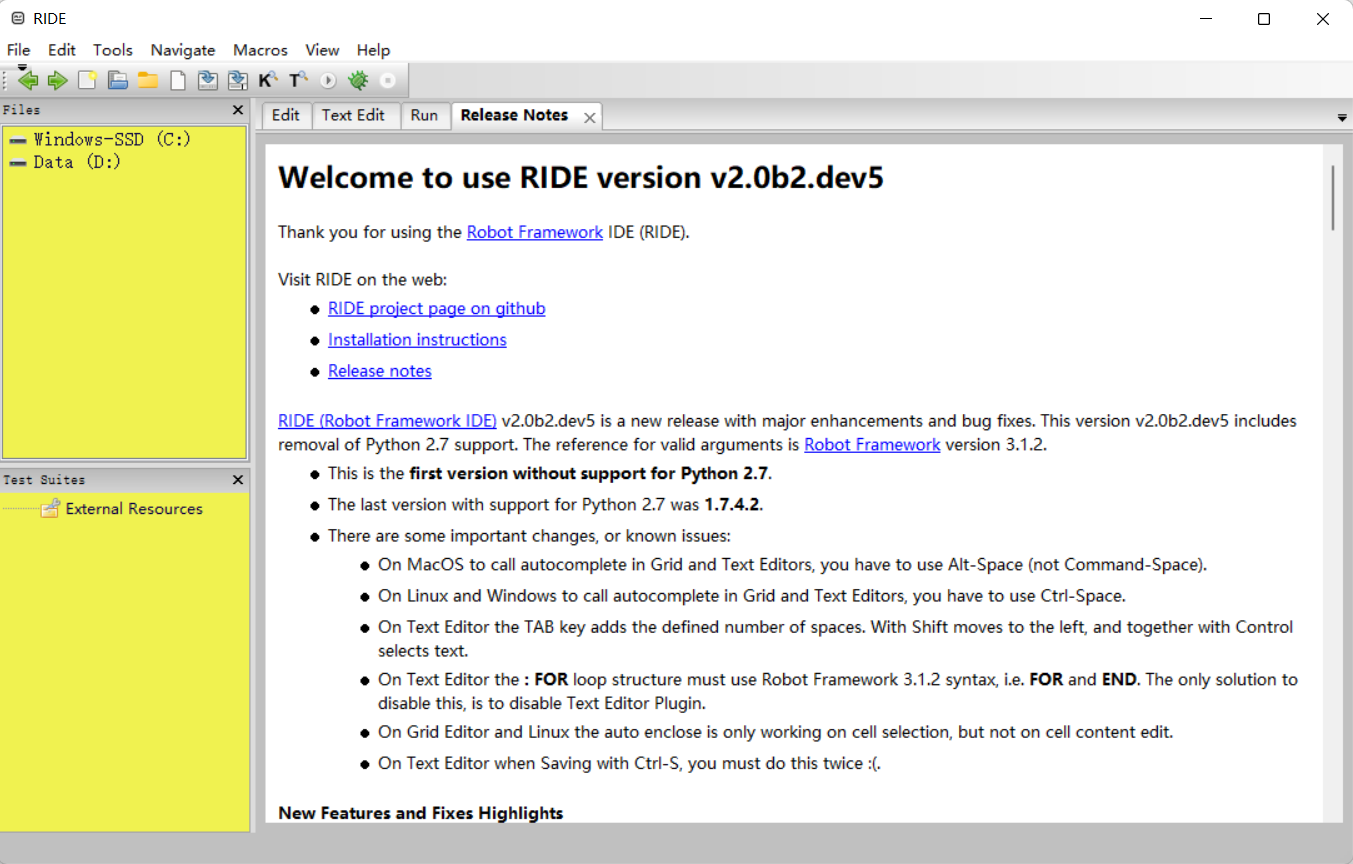The image size is (1353, 864).
Task: Run tests in debug mode via bug icon
Action: click(358, 80)
